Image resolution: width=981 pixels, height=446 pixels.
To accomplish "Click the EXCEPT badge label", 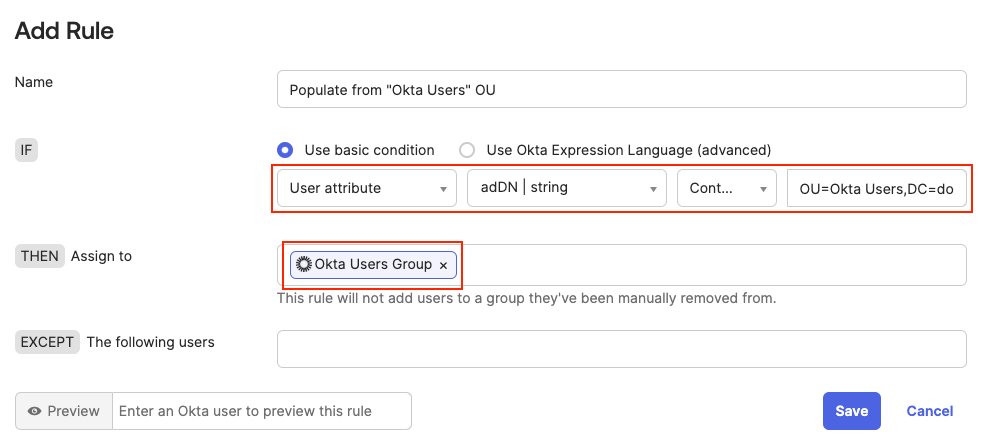I will (47, 342).
